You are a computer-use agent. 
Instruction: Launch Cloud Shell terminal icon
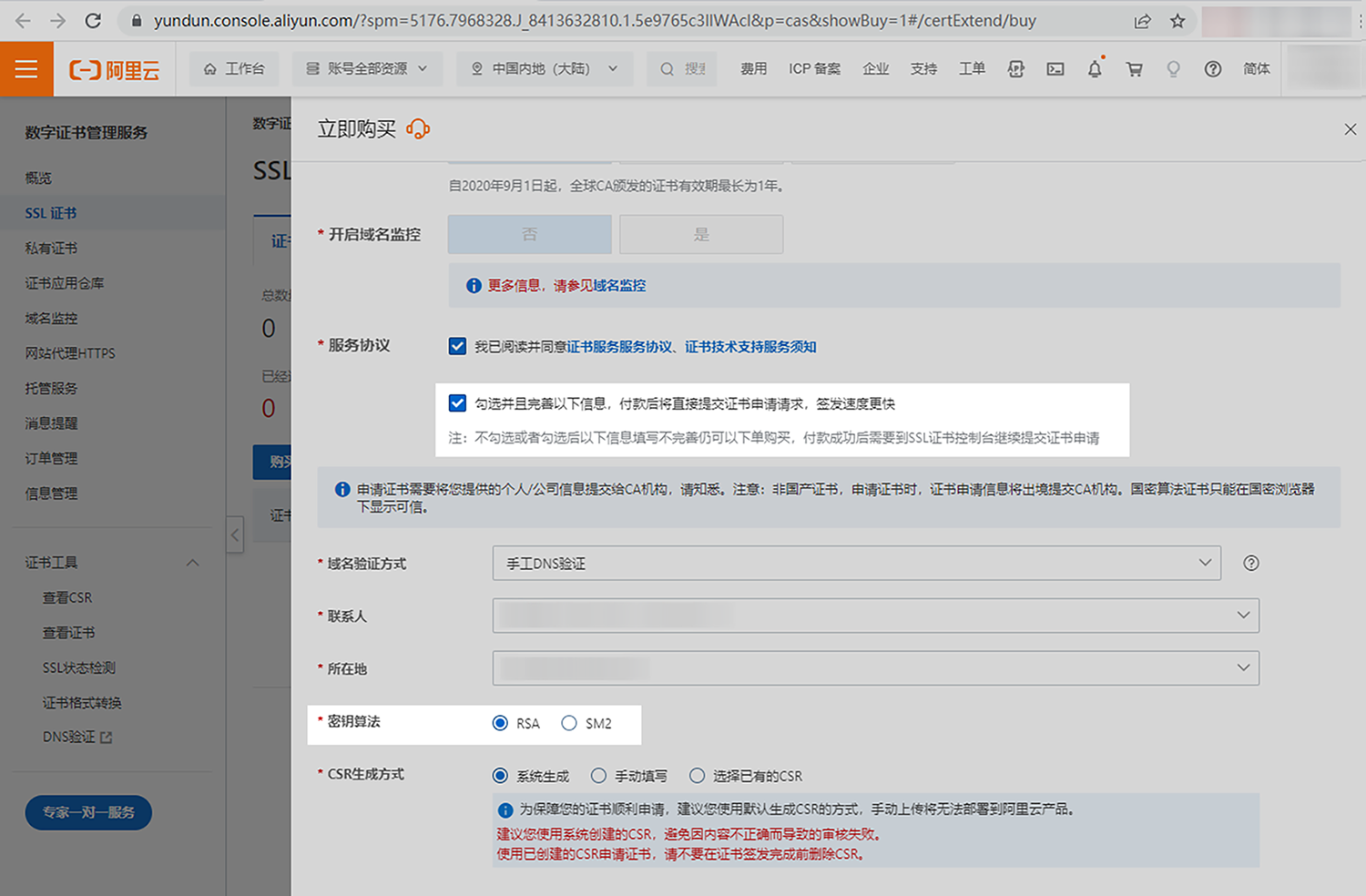tap(1055, 68)
